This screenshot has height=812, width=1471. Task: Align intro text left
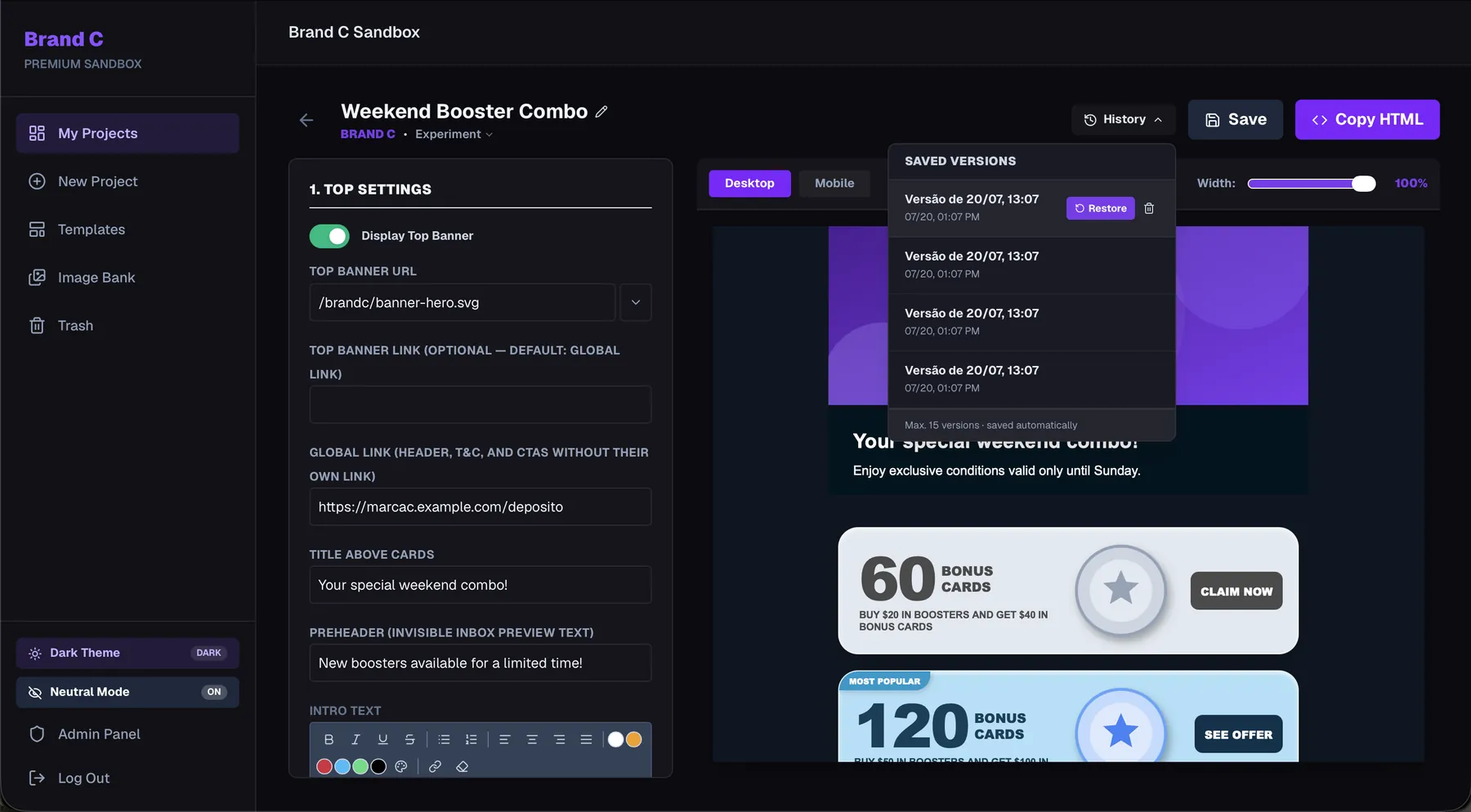(x=504, y=739)
